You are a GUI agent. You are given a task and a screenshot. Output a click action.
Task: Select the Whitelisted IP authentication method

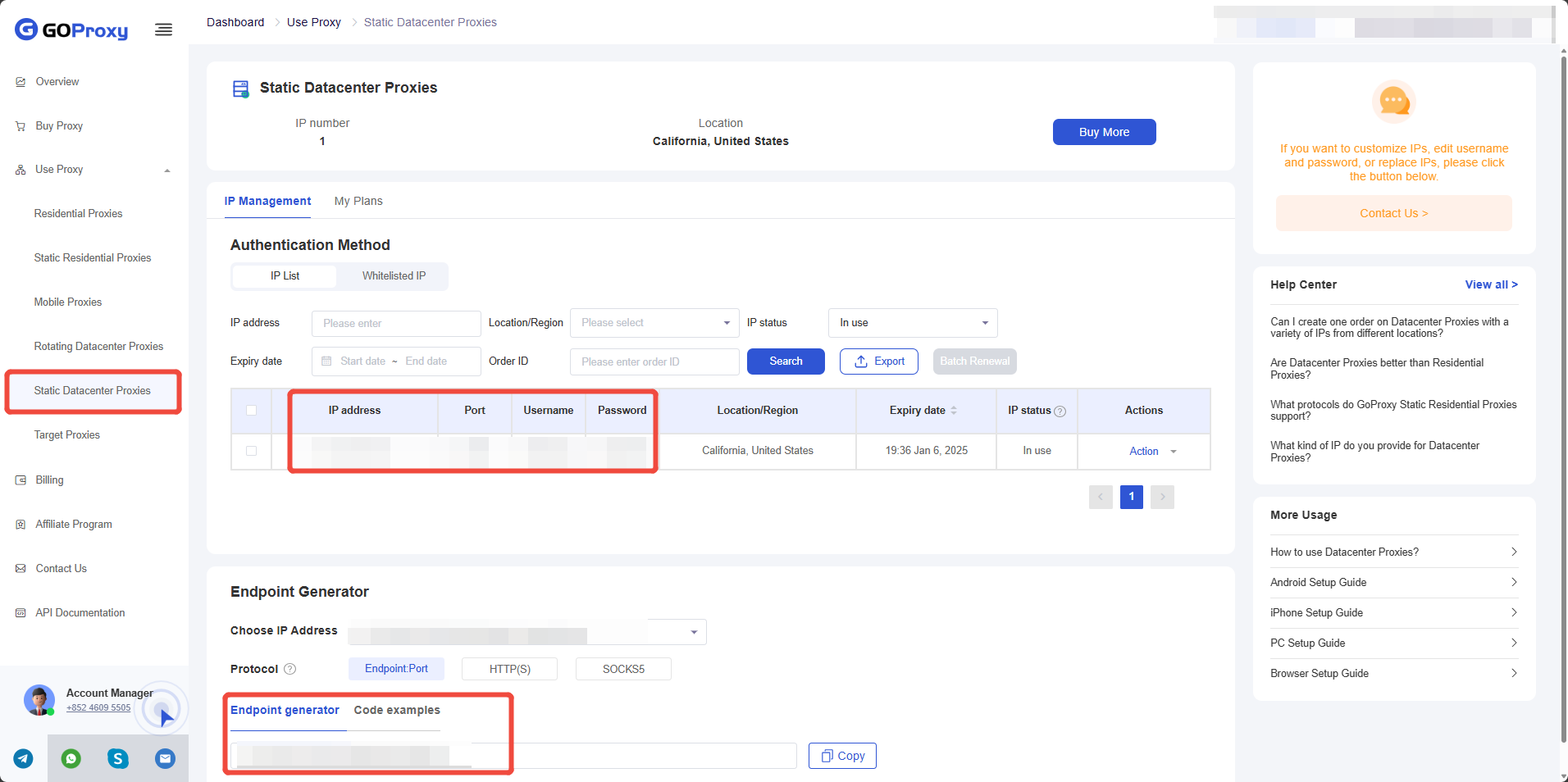coord(394,276)
